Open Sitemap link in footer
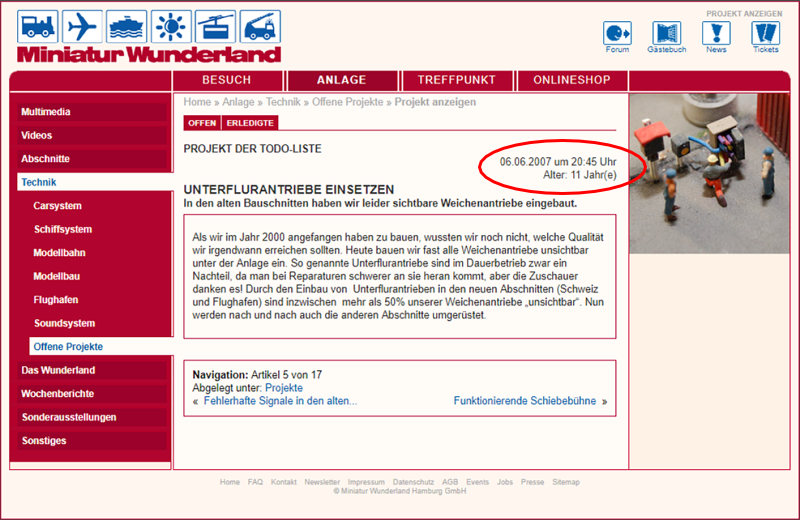Screen dimensions: 800x520 [566, 482]
